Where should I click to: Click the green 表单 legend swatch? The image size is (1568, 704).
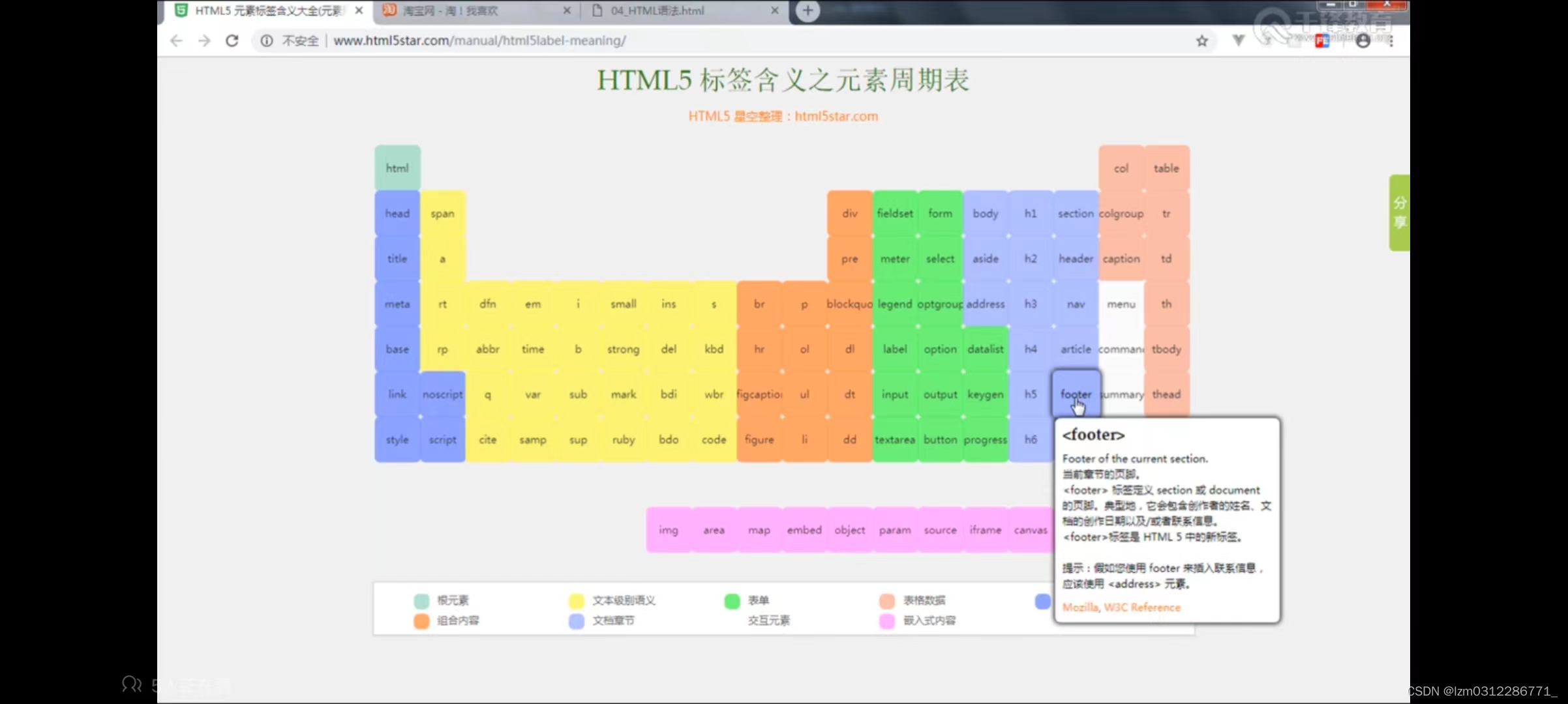(x=732, y=600)
